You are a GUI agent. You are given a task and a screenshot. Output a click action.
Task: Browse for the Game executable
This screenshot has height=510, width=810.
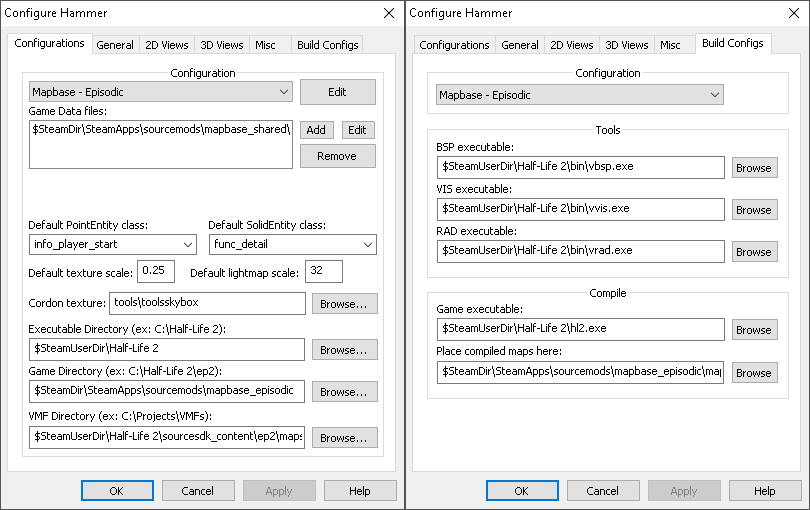click(x=753, y=330)
